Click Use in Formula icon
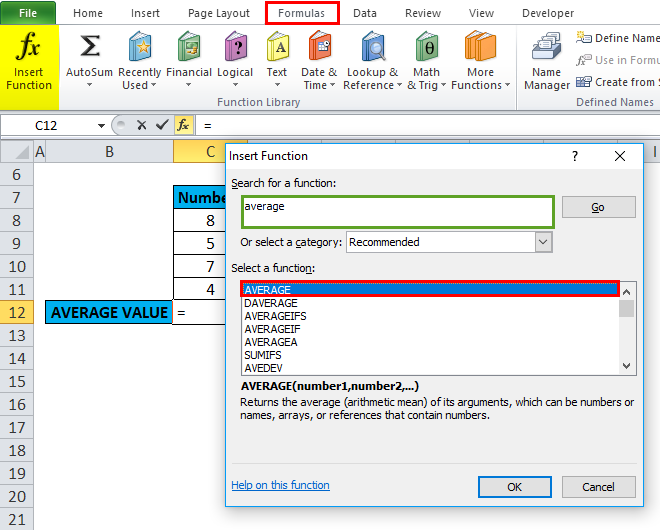Viewport: 660px width, 530px height. pyautogui.click(x=583, y=60)
